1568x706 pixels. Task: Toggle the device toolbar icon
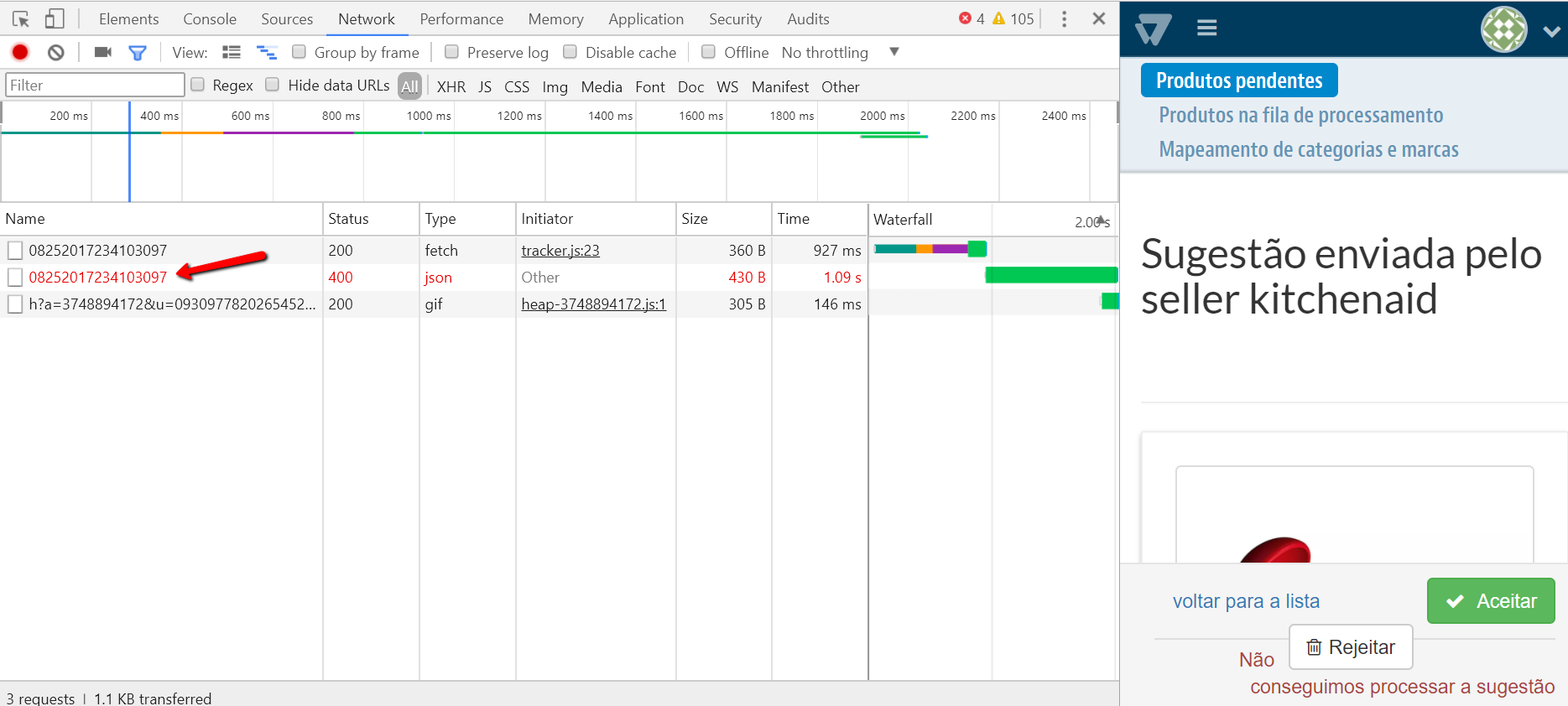[x=55, y=18]
